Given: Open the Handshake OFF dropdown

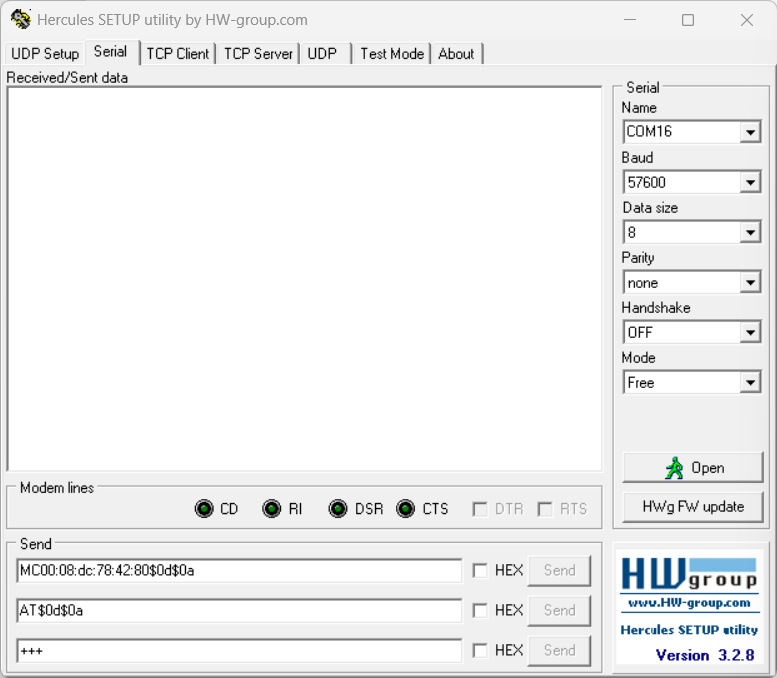Looking at the screenshot, I should coord(750,333).
